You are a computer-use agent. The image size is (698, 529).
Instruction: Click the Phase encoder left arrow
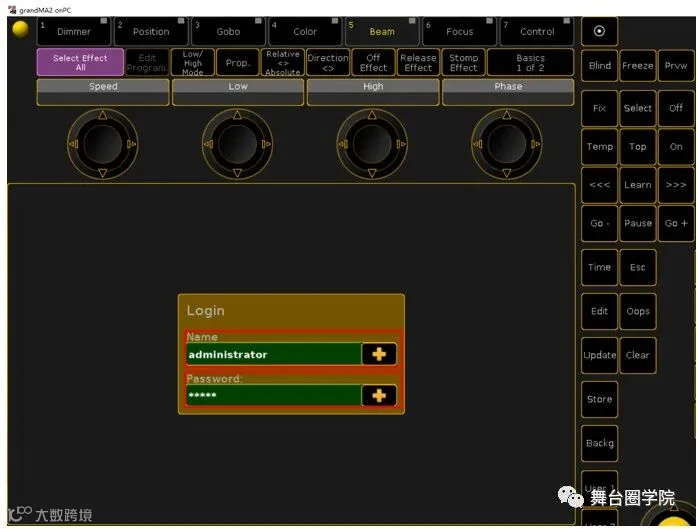point(478,144)
